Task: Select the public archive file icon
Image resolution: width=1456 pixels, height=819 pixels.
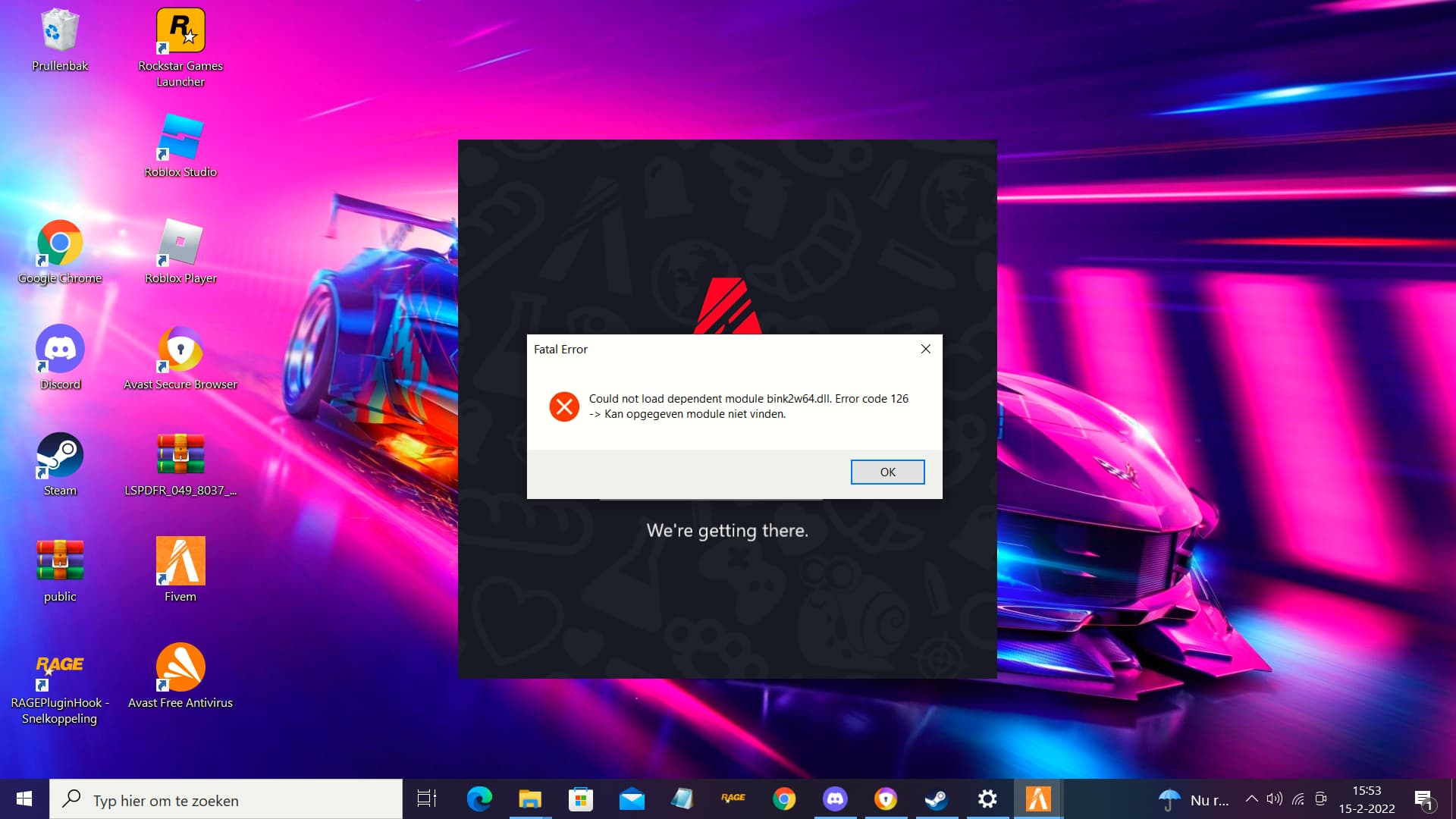Action: [x=60, y=570]
